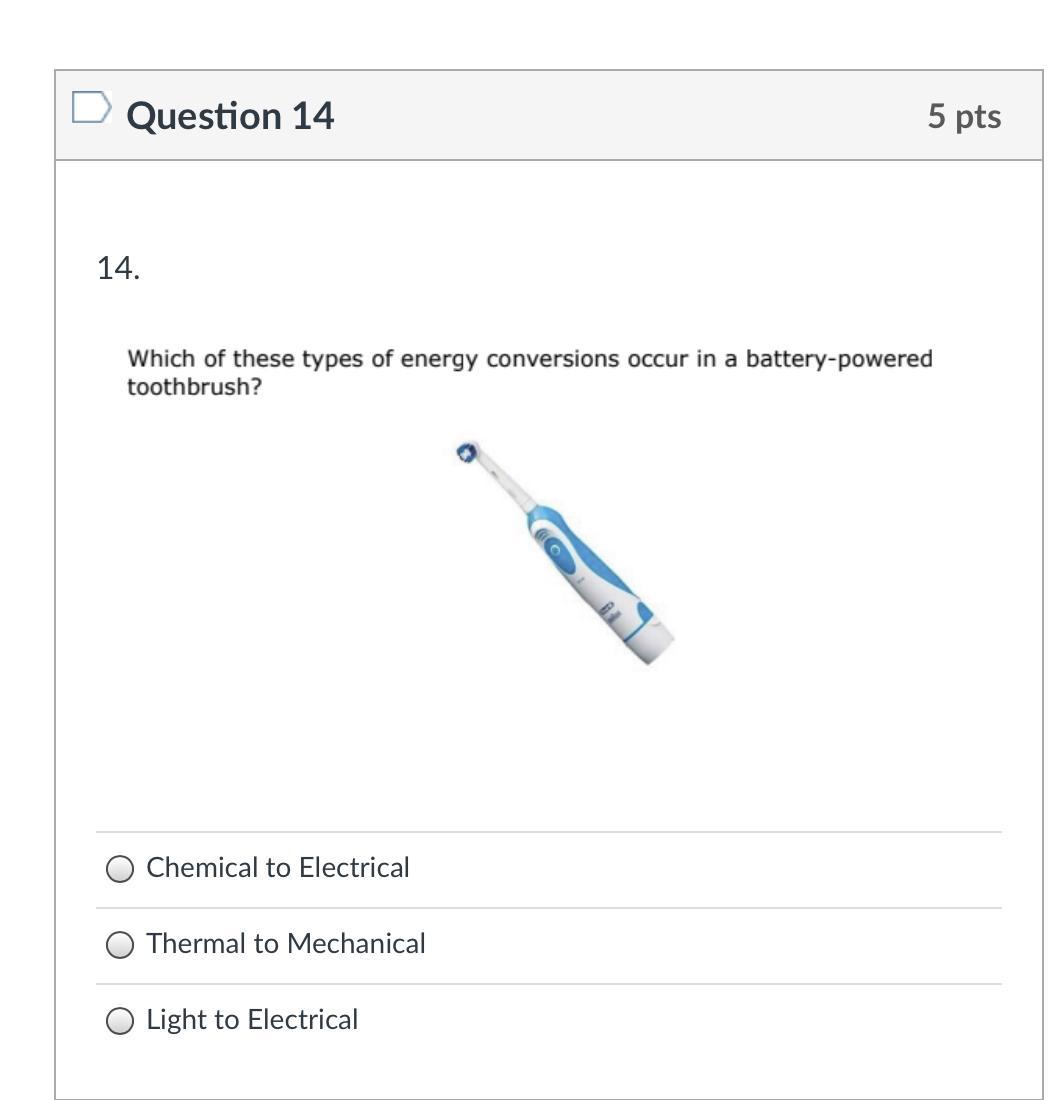This screenshot has width=1058, height=1100.
Task: Click the blue brush head of toothbrush
Action: (466, 453)
